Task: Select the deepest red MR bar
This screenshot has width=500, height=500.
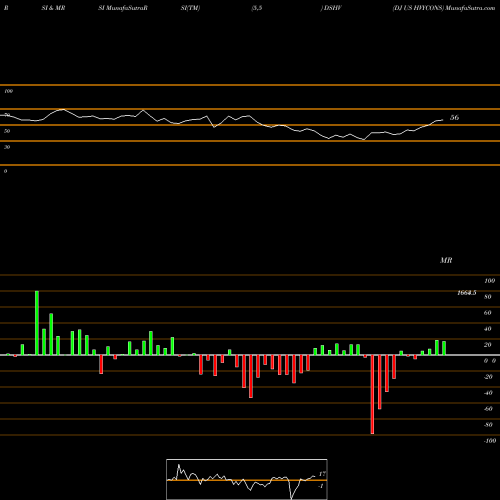Action: point(372,394)
